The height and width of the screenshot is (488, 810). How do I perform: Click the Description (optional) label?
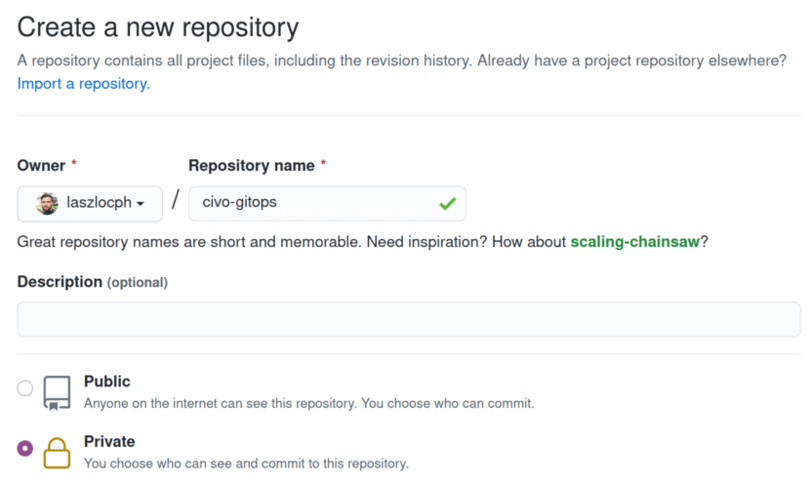point(92,282)
